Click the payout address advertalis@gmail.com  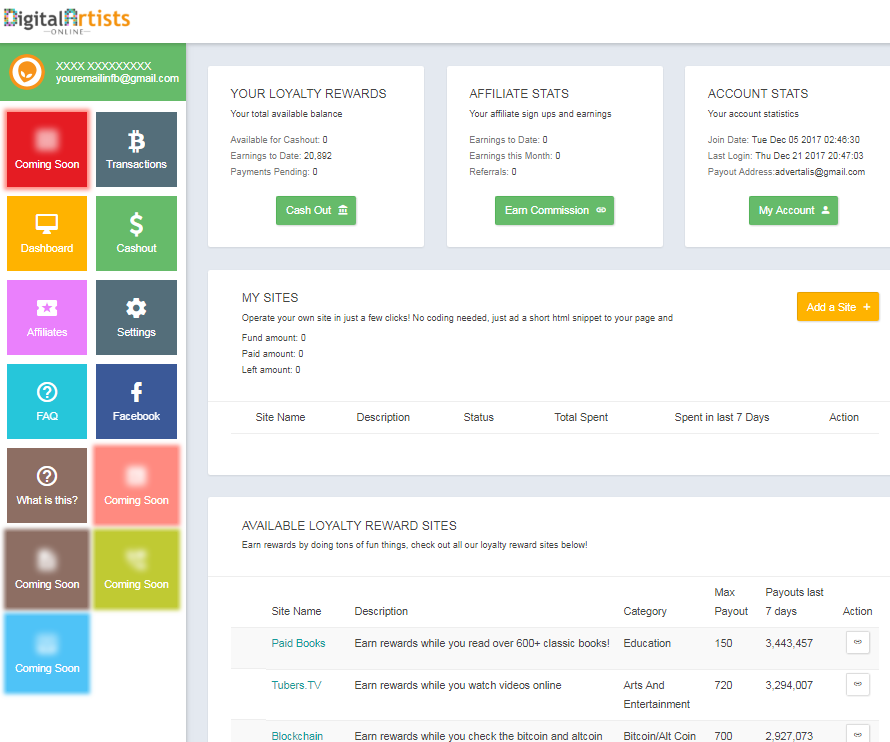click(x=820, y=172)
